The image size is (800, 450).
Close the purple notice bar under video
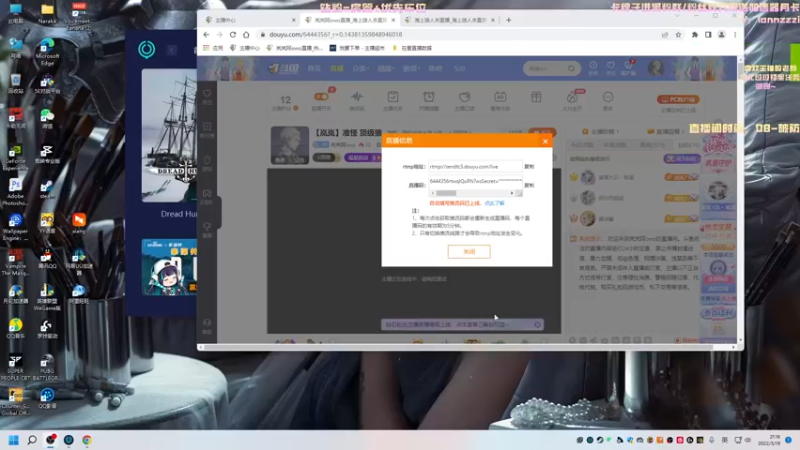[537, 324]
